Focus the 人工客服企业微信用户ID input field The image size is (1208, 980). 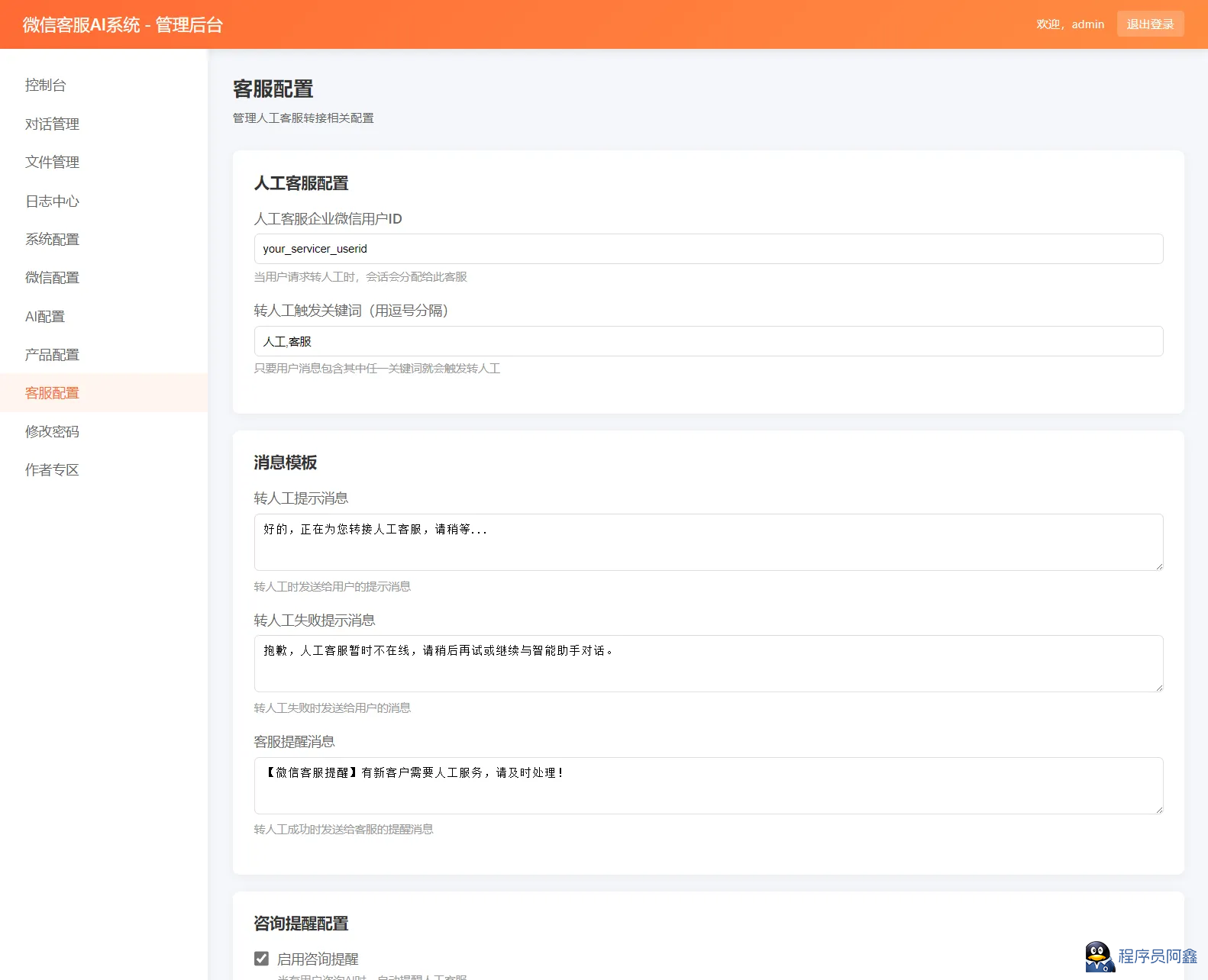(708, 249)
